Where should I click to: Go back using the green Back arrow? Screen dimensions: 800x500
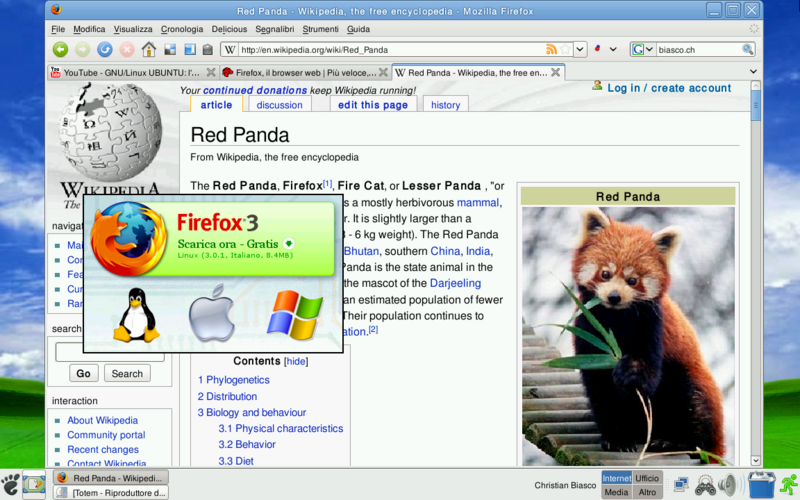(60, 49)
